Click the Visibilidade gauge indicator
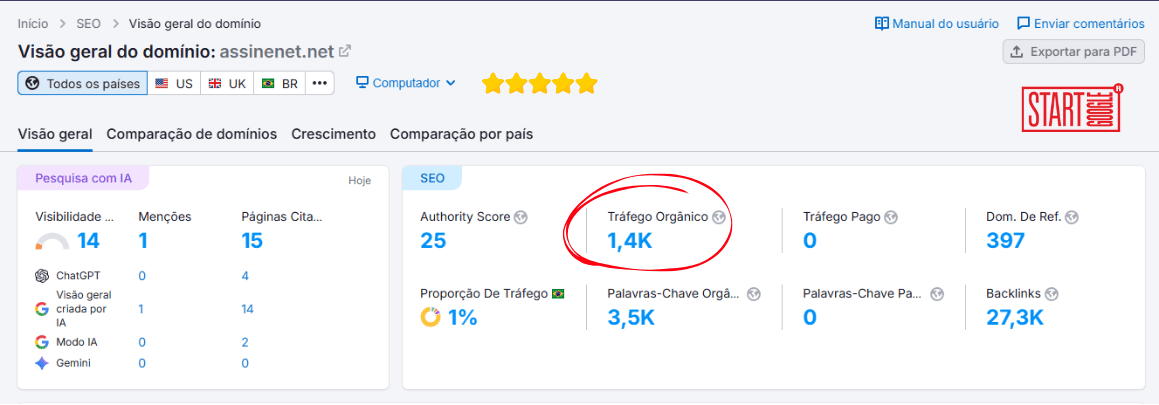 (x=52, y=242)
